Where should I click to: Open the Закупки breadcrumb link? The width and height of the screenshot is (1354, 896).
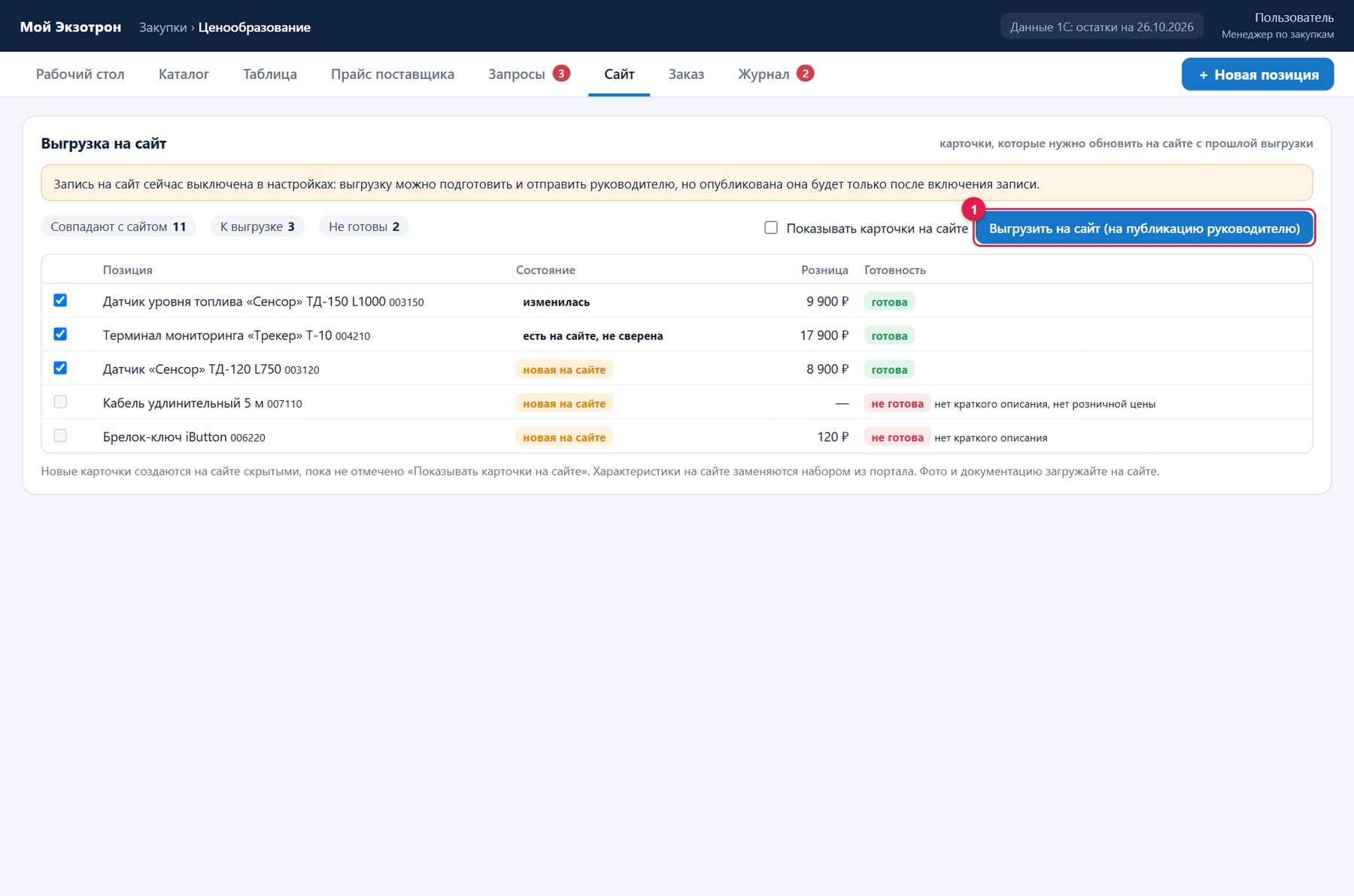(x=162, y=27)
